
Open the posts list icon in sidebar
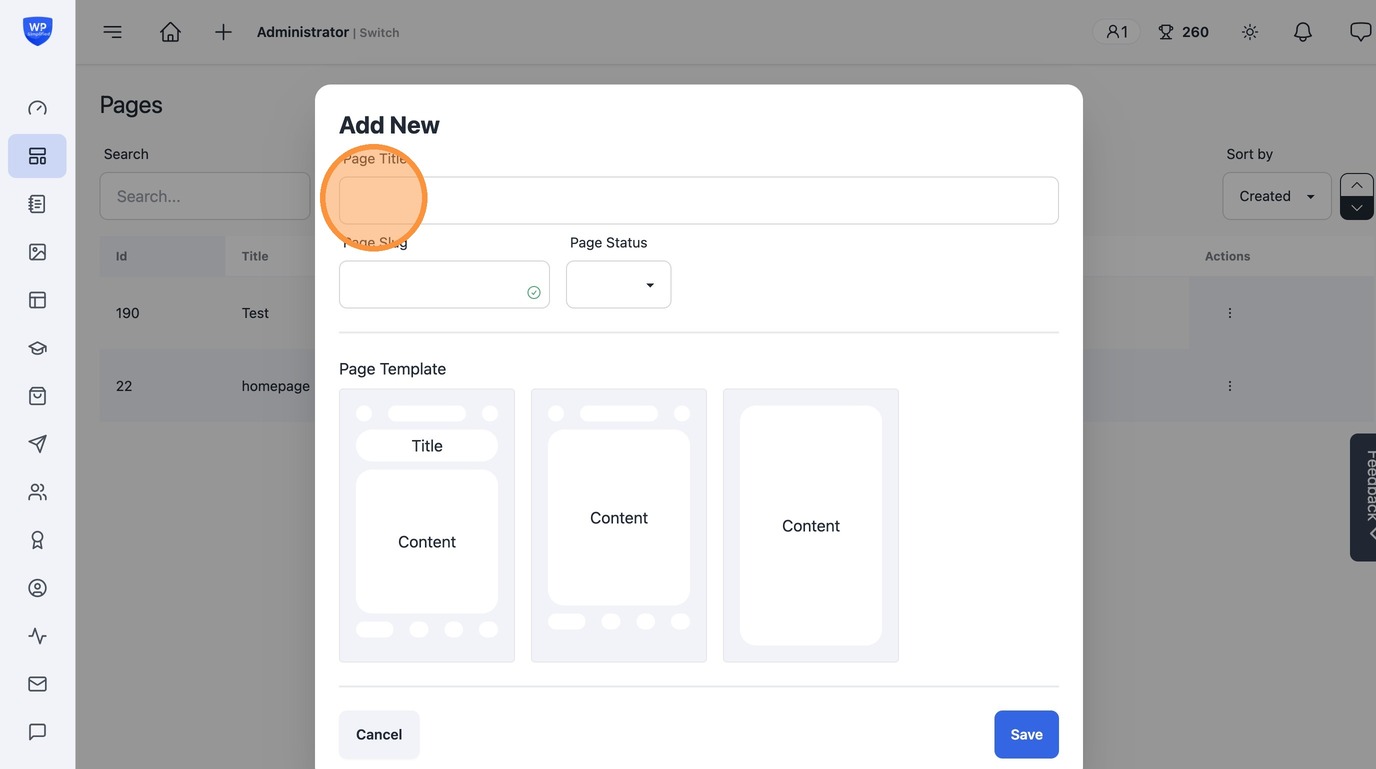37,204
